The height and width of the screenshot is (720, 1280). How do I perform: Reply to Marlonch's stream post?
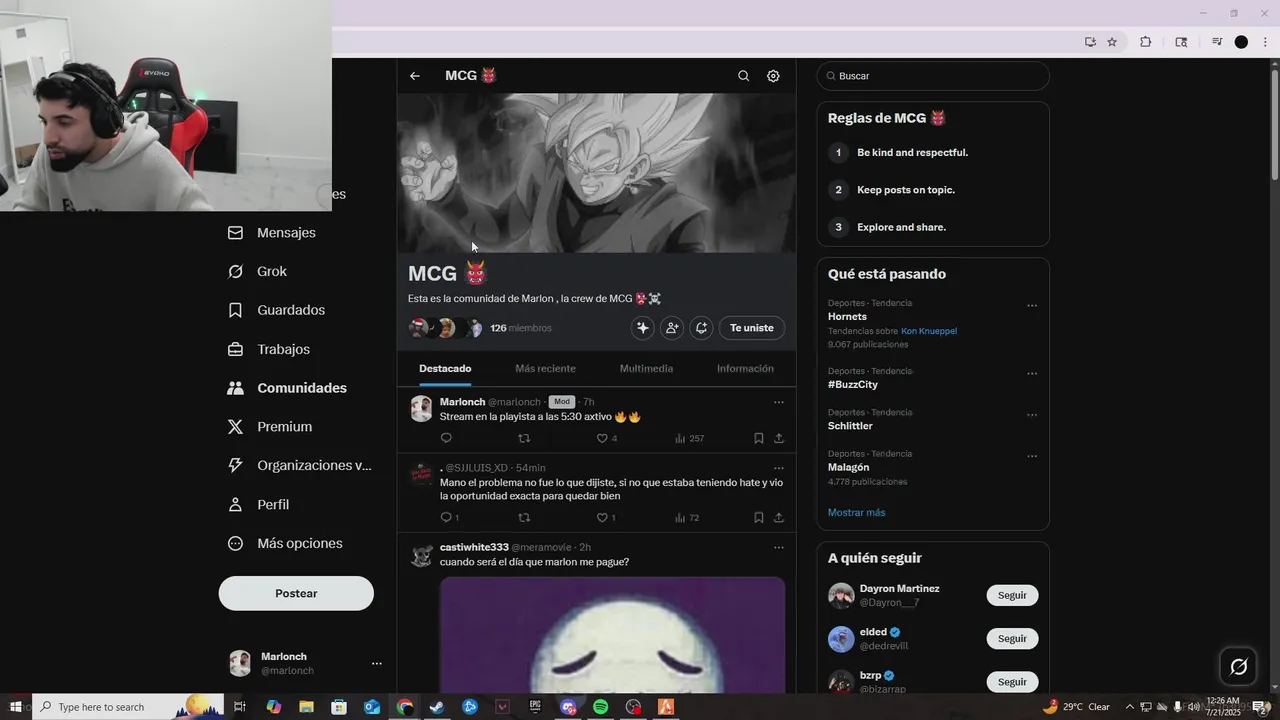[446, 438]
